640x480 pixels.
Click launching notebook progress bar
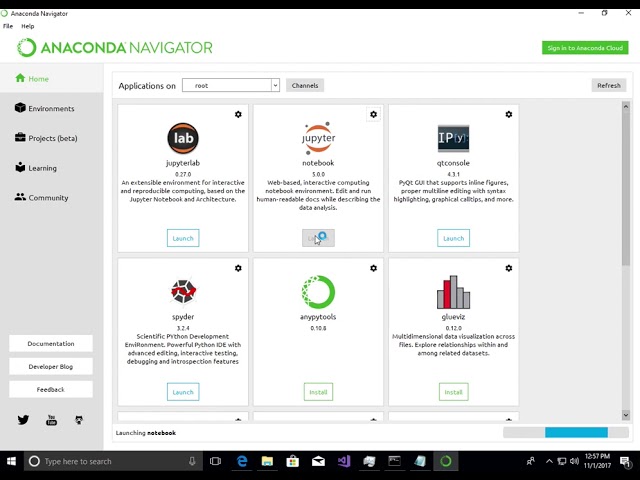566,433
